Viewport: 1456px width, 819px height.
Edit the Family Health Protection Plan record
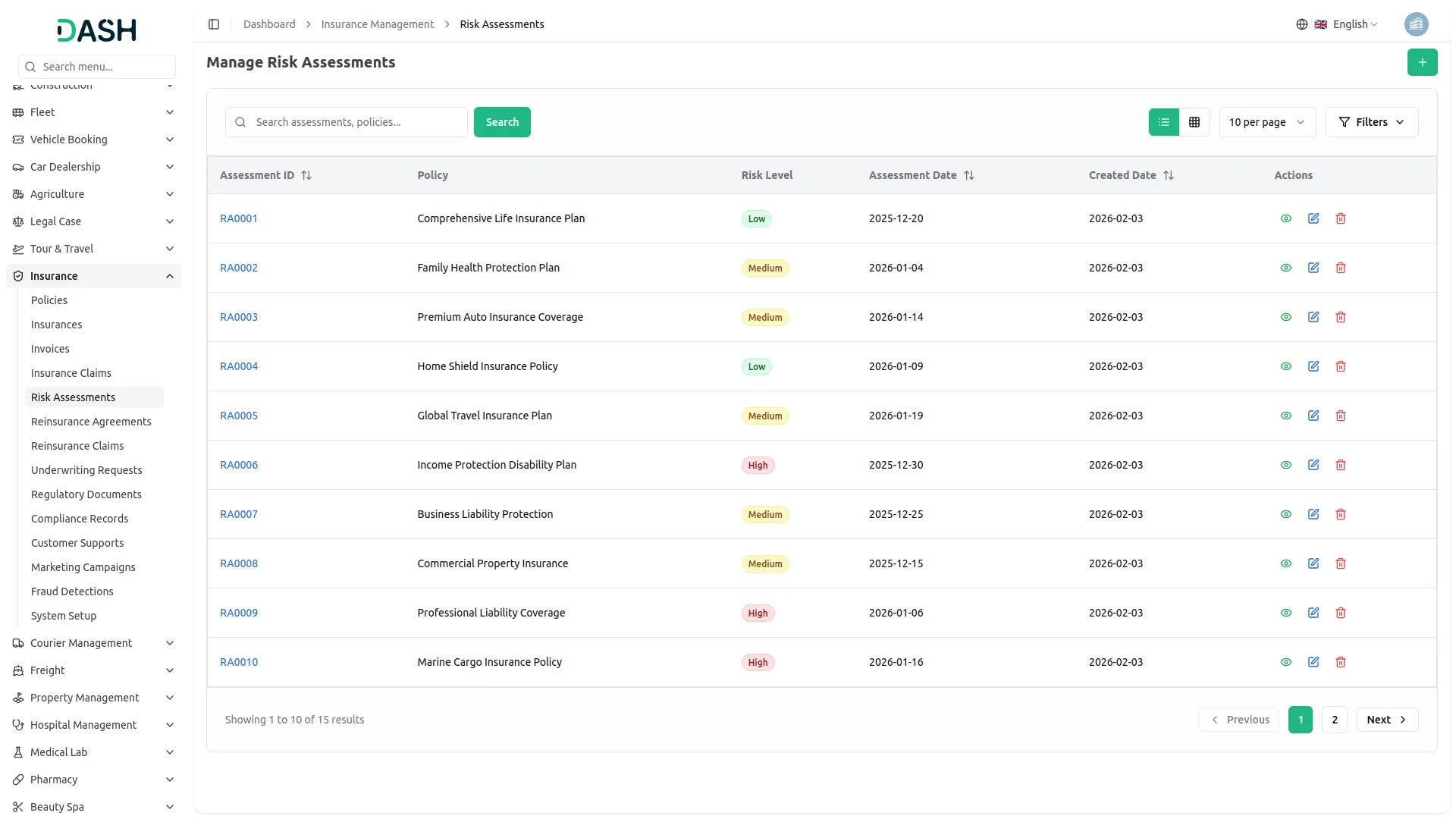1313,268
